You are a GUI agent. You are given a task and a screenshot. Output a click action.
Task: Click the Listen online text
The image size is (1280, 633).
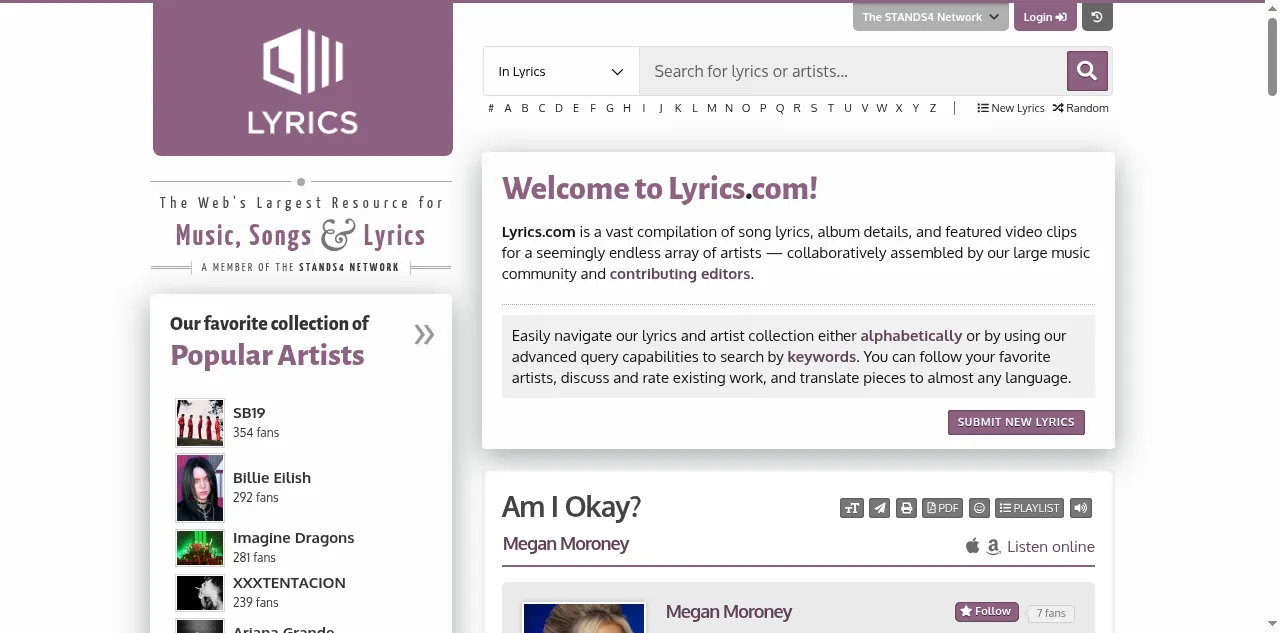(1051, 547)
